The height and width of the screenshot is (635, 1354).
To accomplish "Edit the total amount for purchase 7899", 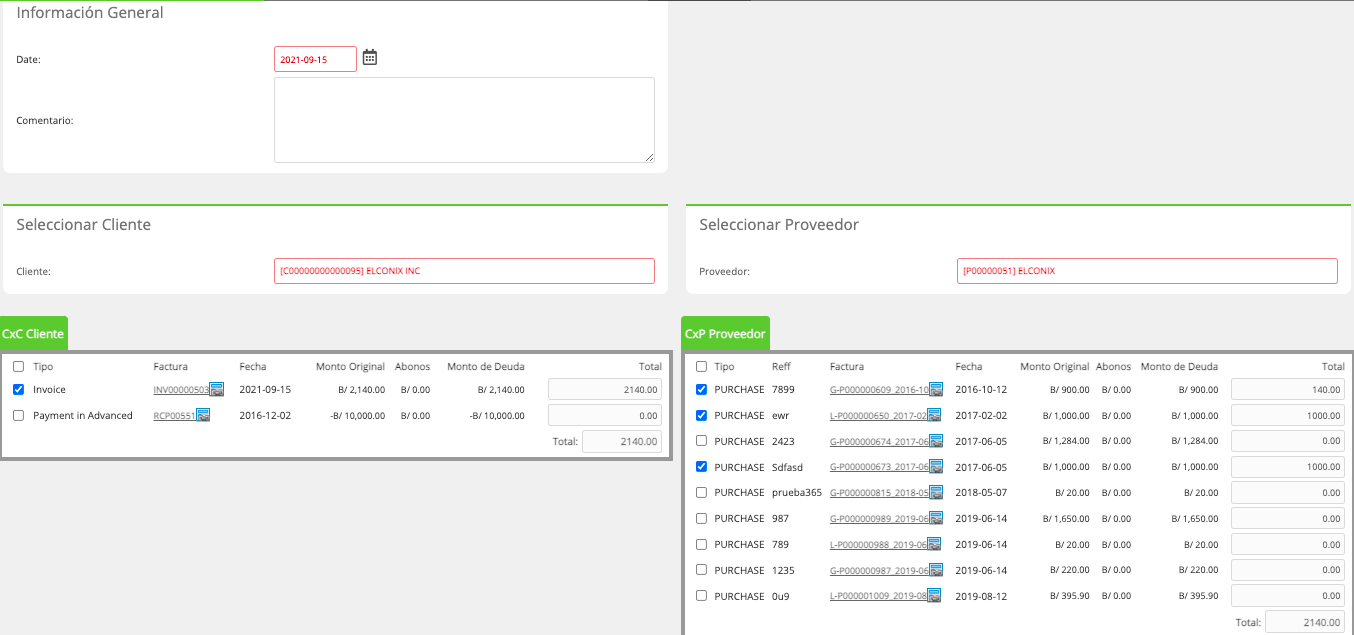I will click(1288, 390).
